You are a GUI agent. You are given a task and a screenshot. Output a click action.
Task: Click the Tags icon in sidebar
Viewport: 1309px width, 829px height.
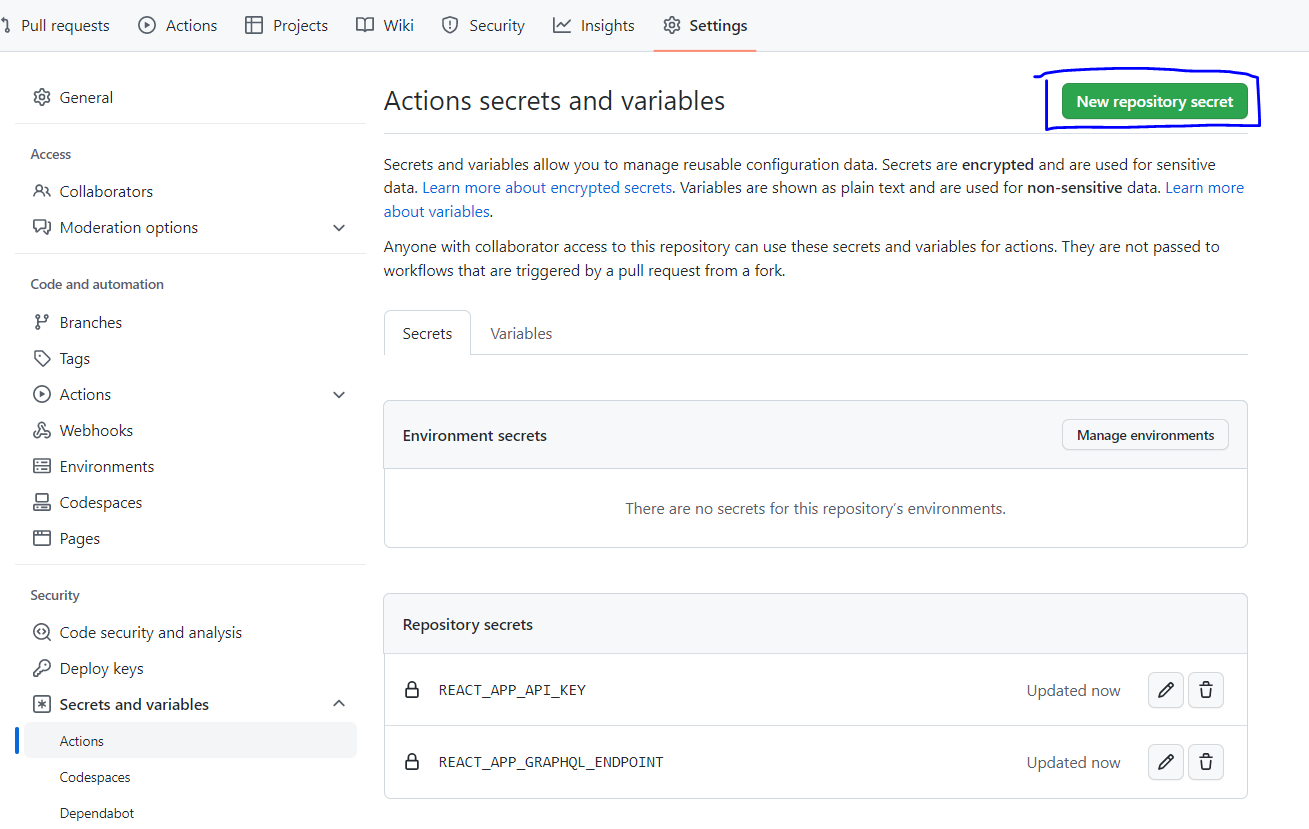(x=42, y=358)
